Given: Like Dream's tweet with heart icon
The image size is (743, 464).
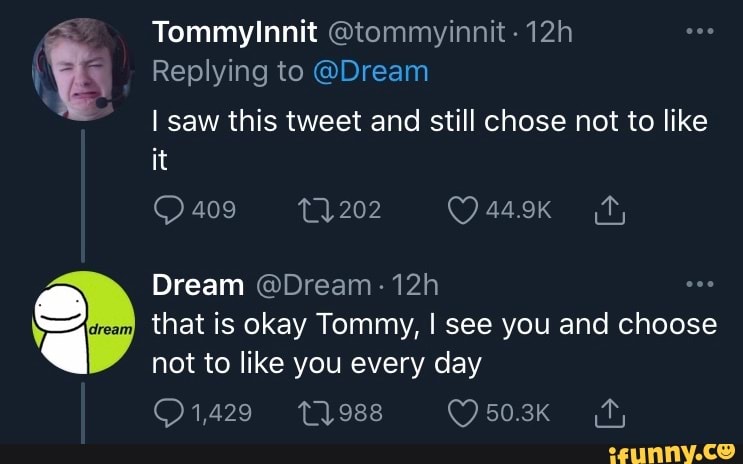Looking at the screenshot, I should [465, 412].
